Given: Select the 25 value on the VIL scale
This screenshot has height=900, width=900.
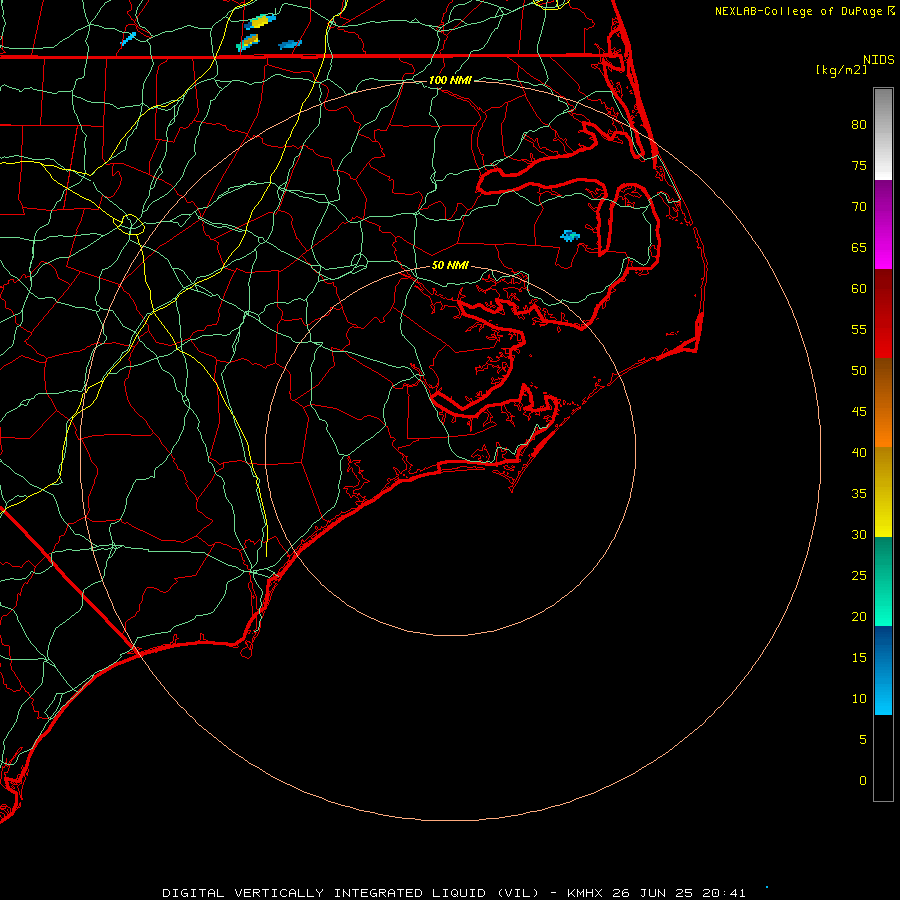Looking at the screenshot, I should coord(859,576).
